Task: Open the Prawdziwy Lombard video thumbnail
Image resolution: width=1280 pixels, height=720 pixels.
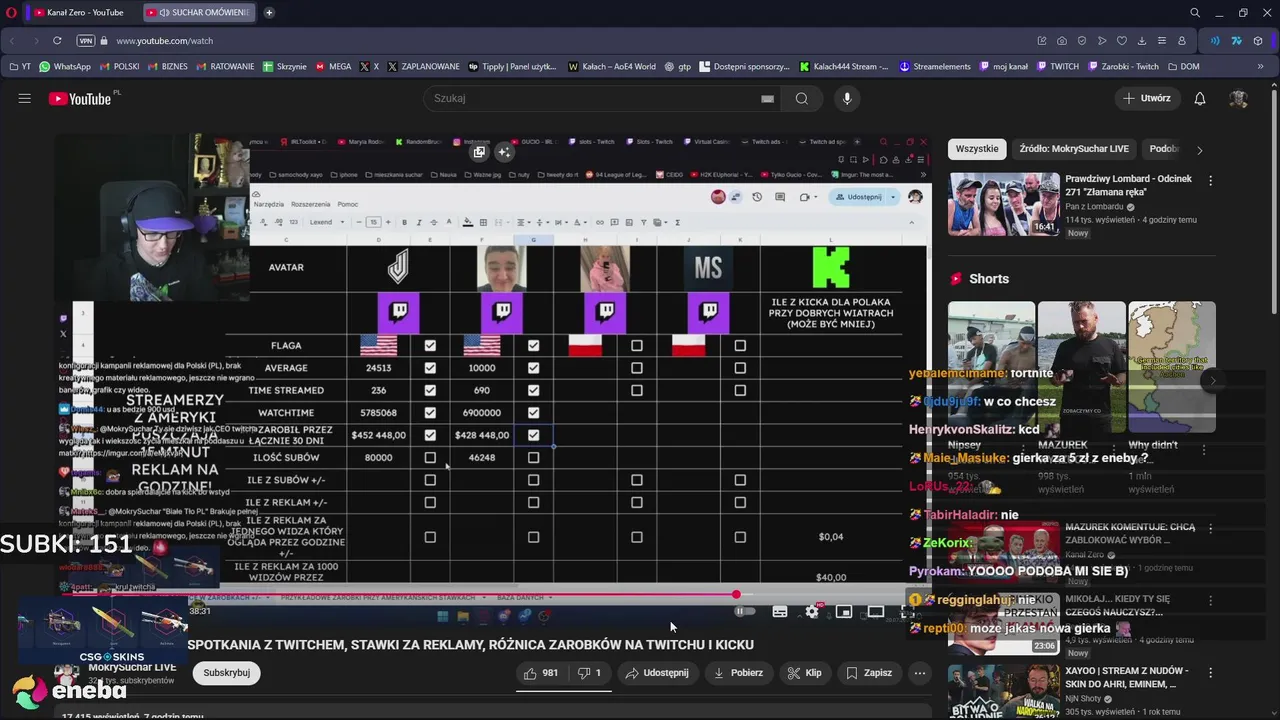Action: (x=1004, y=204)
